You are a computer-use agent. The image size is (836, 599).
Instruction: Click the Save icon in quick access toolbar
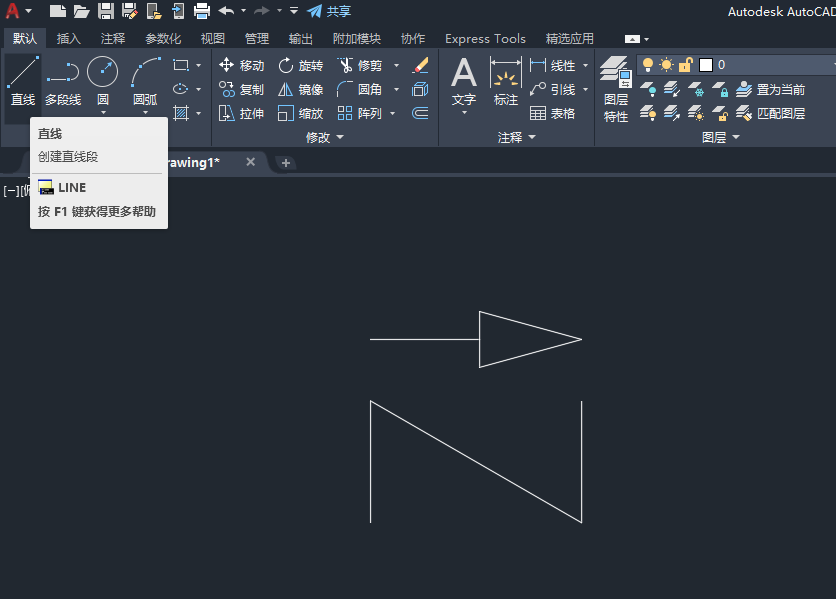point(106,11)
